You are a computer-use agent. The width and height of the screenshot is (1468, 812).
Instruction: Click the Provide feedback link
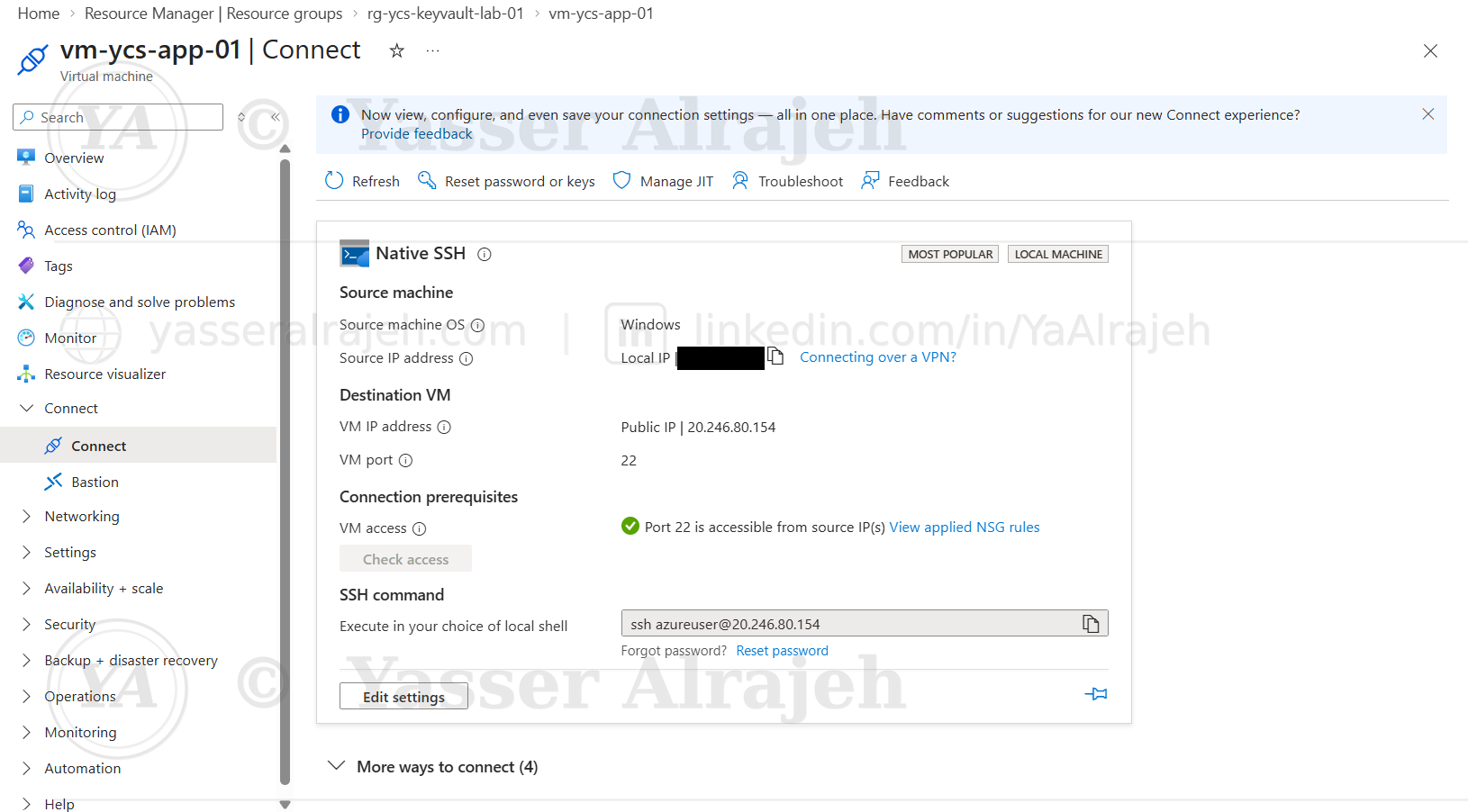coord(416,134)
